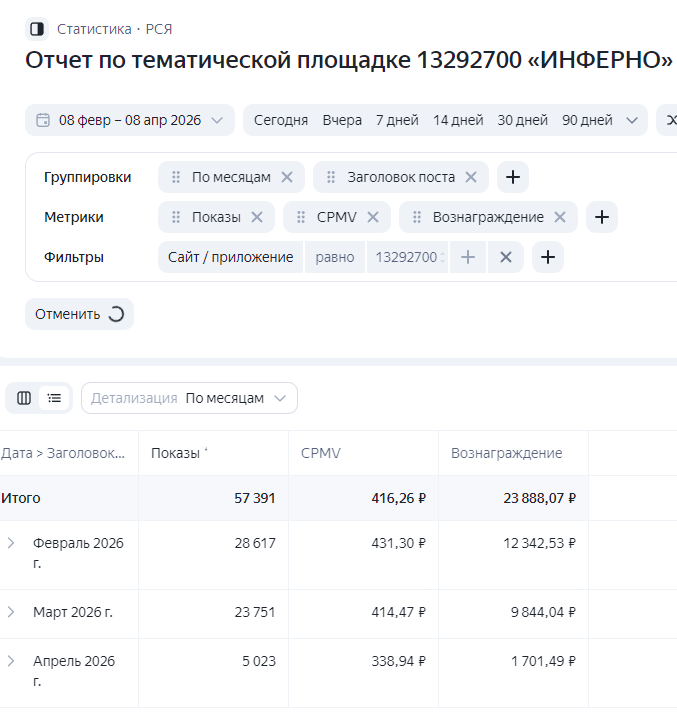The width and height of the screenshot is (677, 719).
Task: Expand more period presets chevron
Action: [x=632, y=120]
